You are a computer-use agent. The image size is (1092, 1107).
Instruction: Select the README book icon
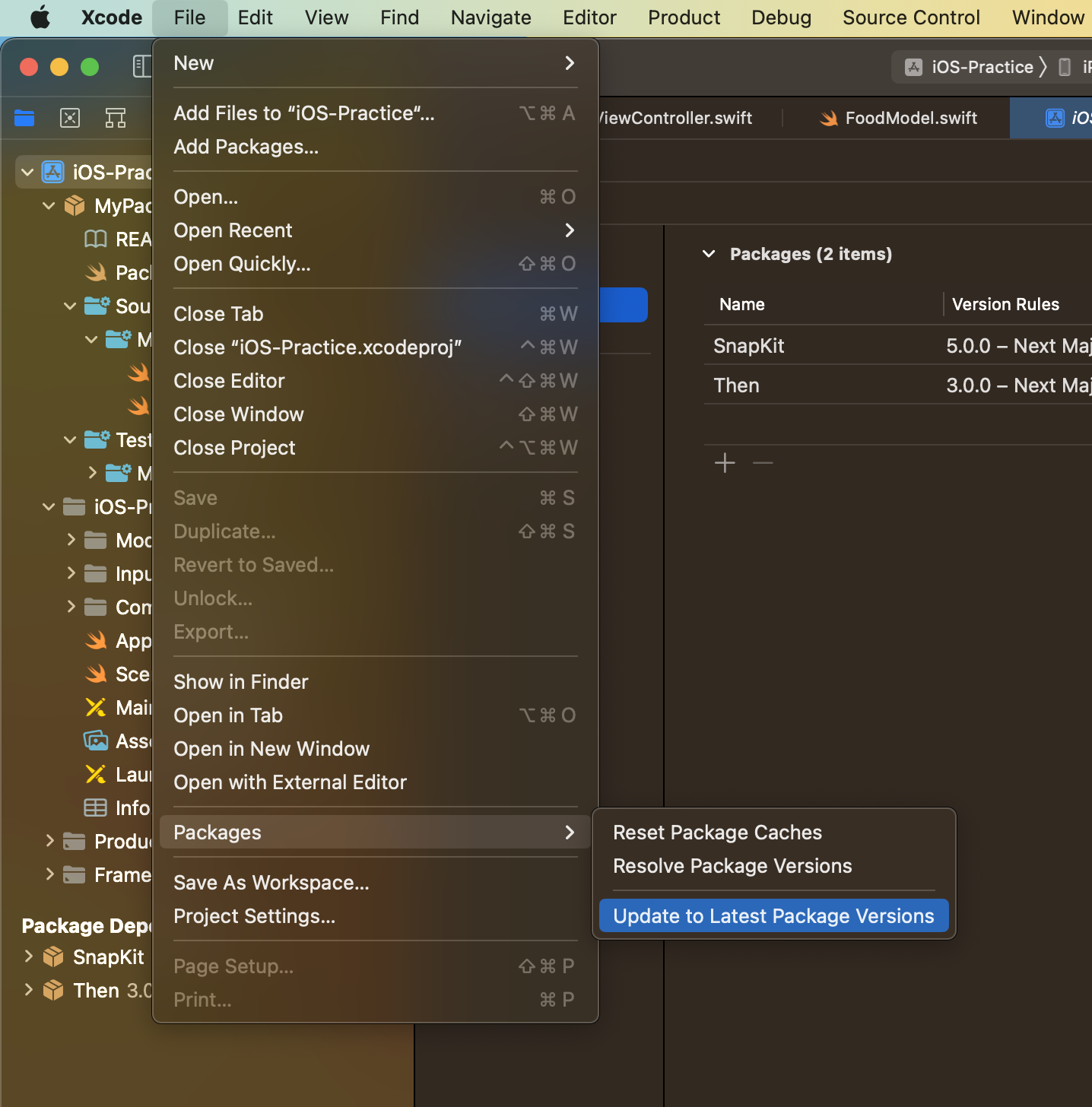click(95, 239)
